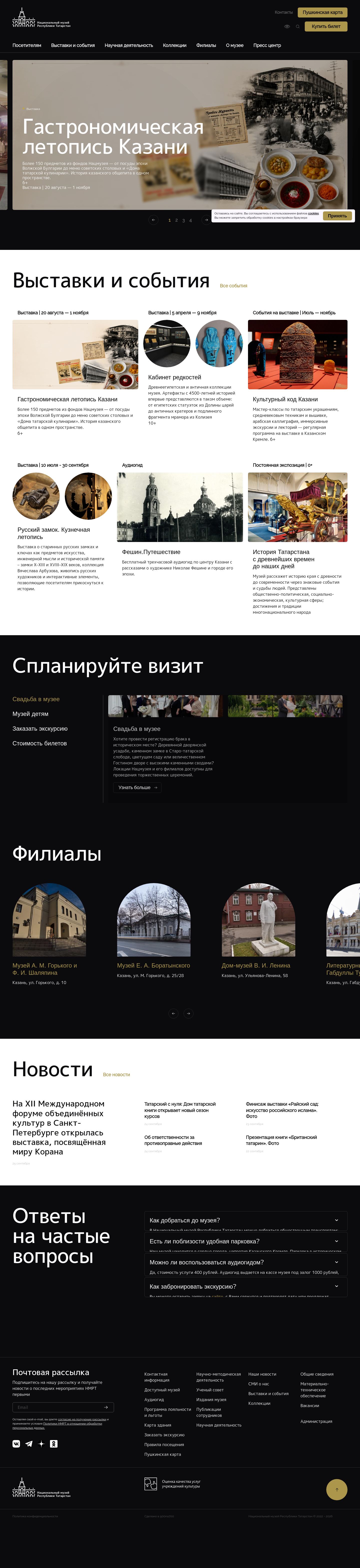360x1568 pixels.
Task: Click the search magnifier icon in header
Action: point(298,27)
